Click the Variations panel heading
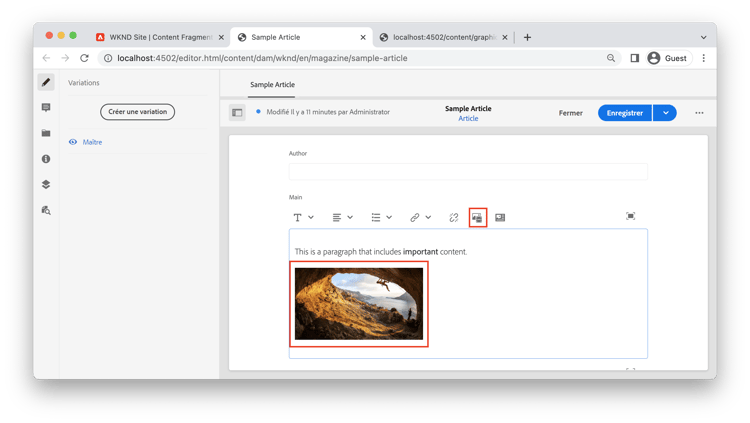750x423 pixels. (84, 83)
